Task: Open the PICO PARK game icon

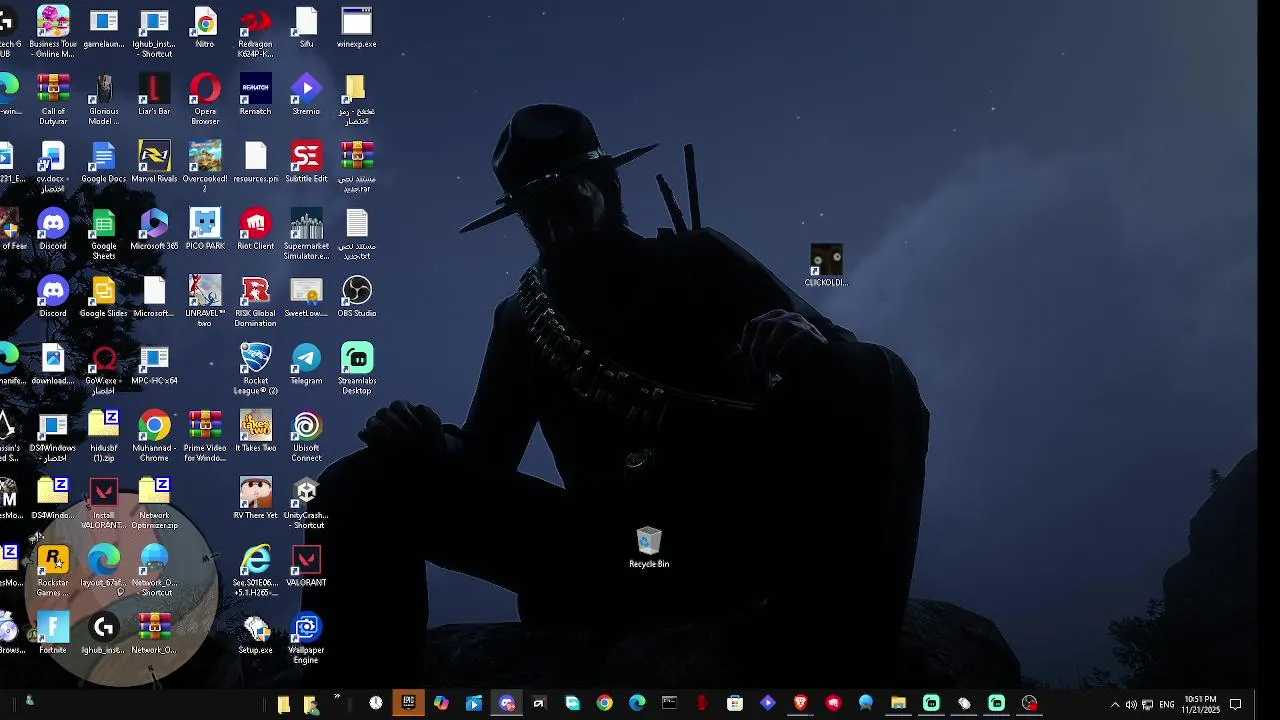Action: click(x=205, y=229)
